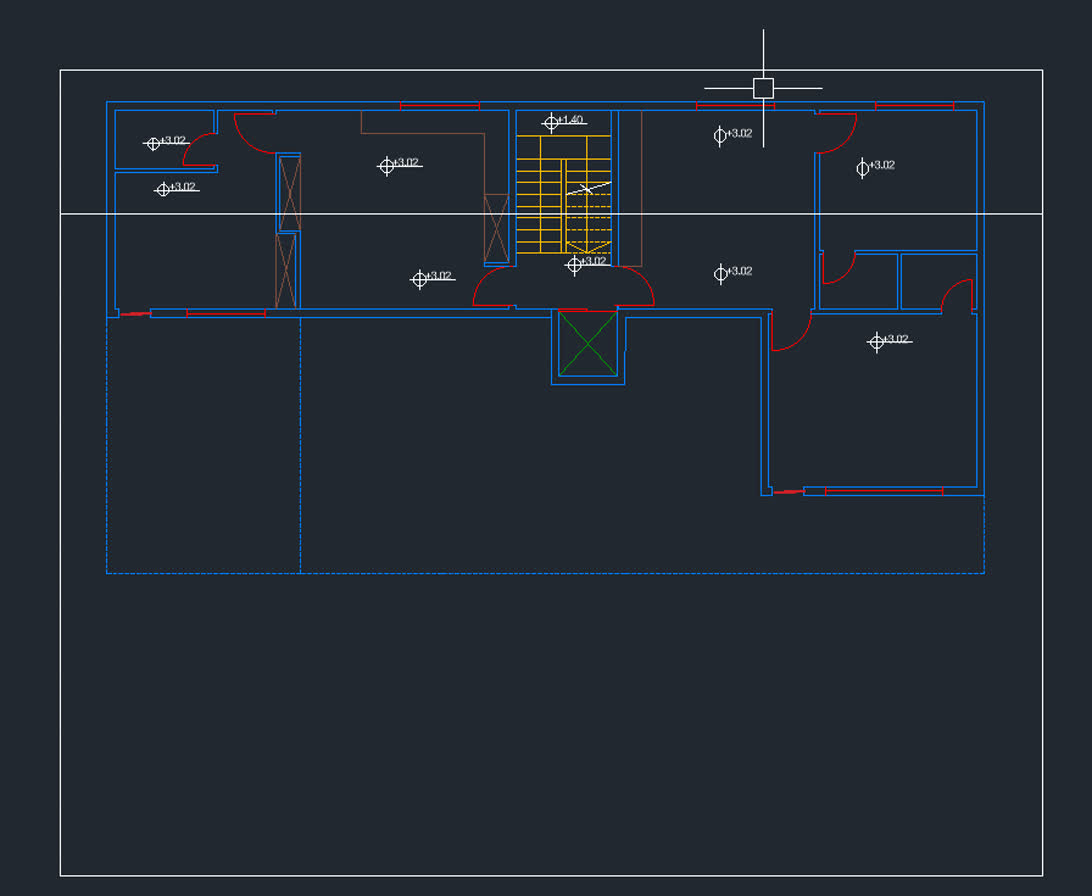
Task: Select the lower brown X column in left partition
Action: coord(286,271)
